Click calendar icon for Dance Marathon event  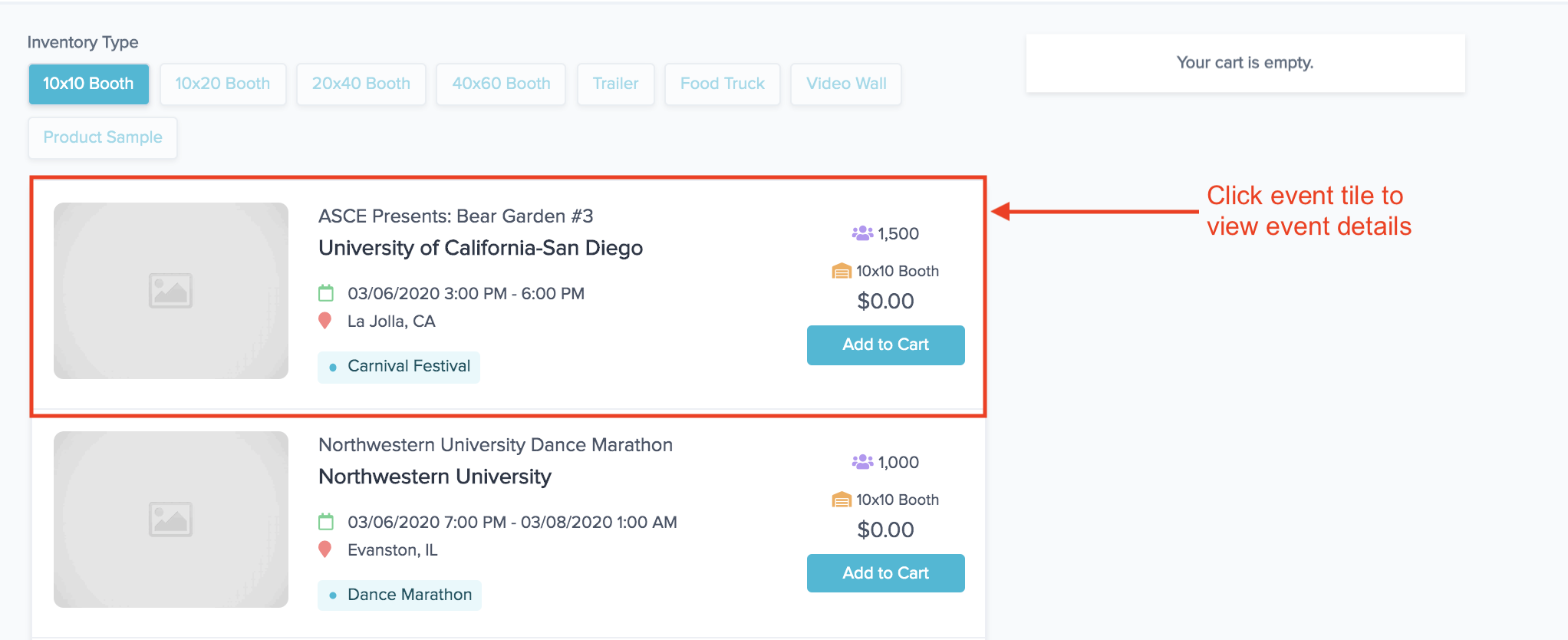(326, 522)
